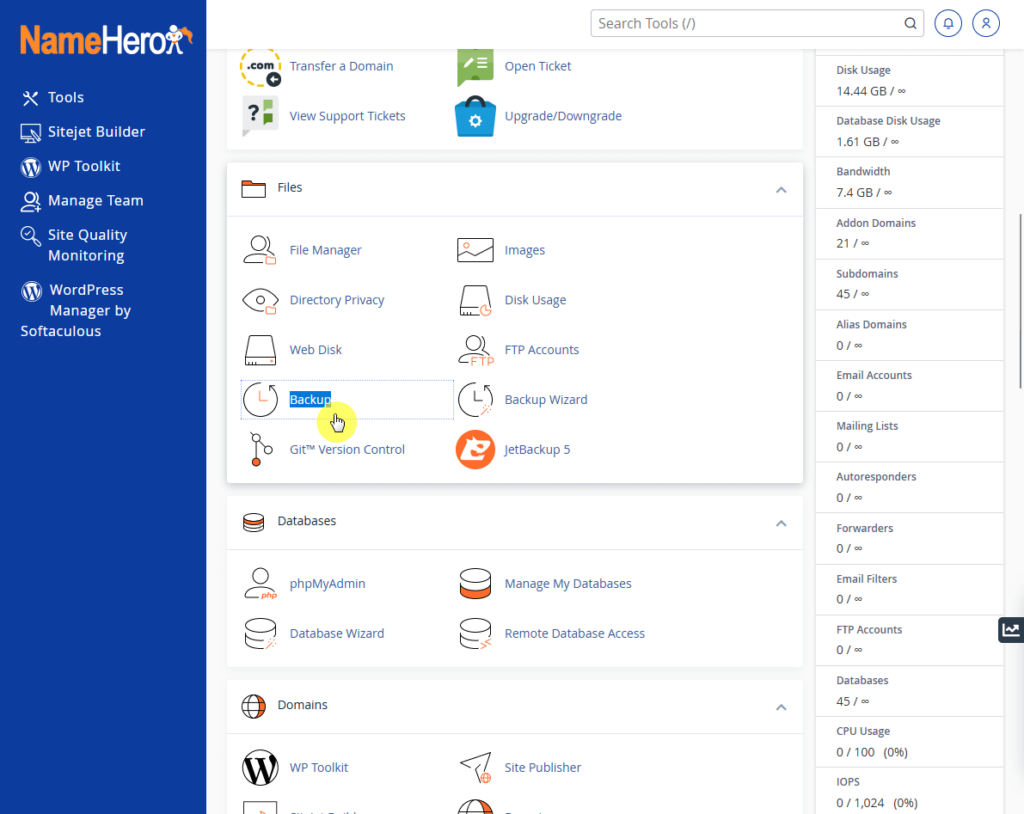Screen dimensions: 1024x814
Task: Click the Domains section header title
Action: [302, 705]
